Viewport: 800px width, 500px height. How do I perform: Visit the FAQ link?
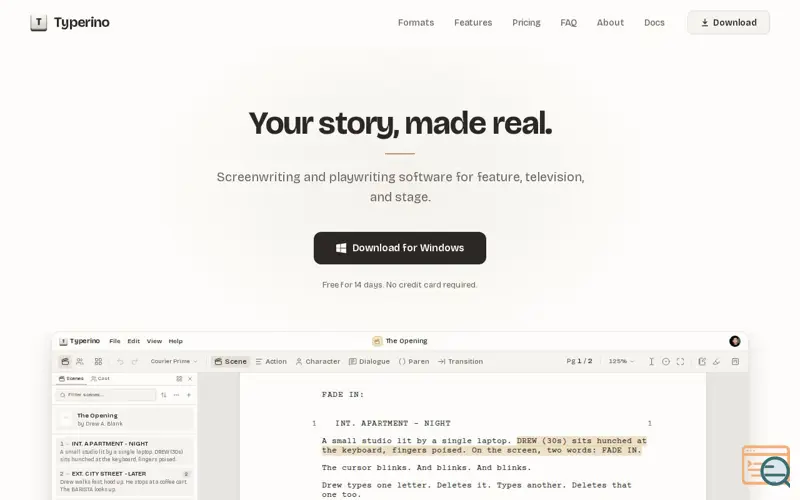[568, 22]
